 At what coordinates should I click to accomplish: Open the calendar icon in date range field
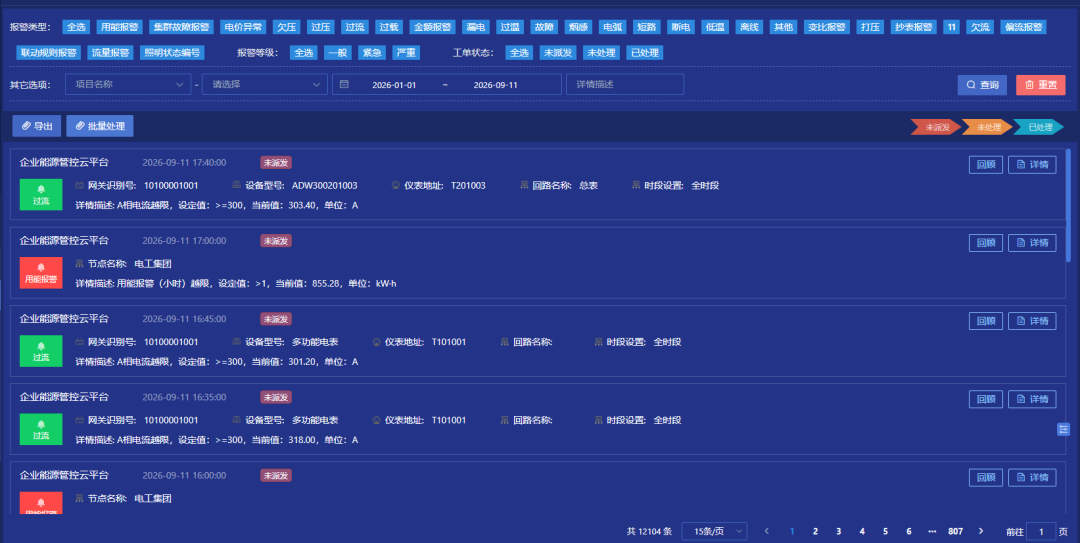click(x=344, y=84)
